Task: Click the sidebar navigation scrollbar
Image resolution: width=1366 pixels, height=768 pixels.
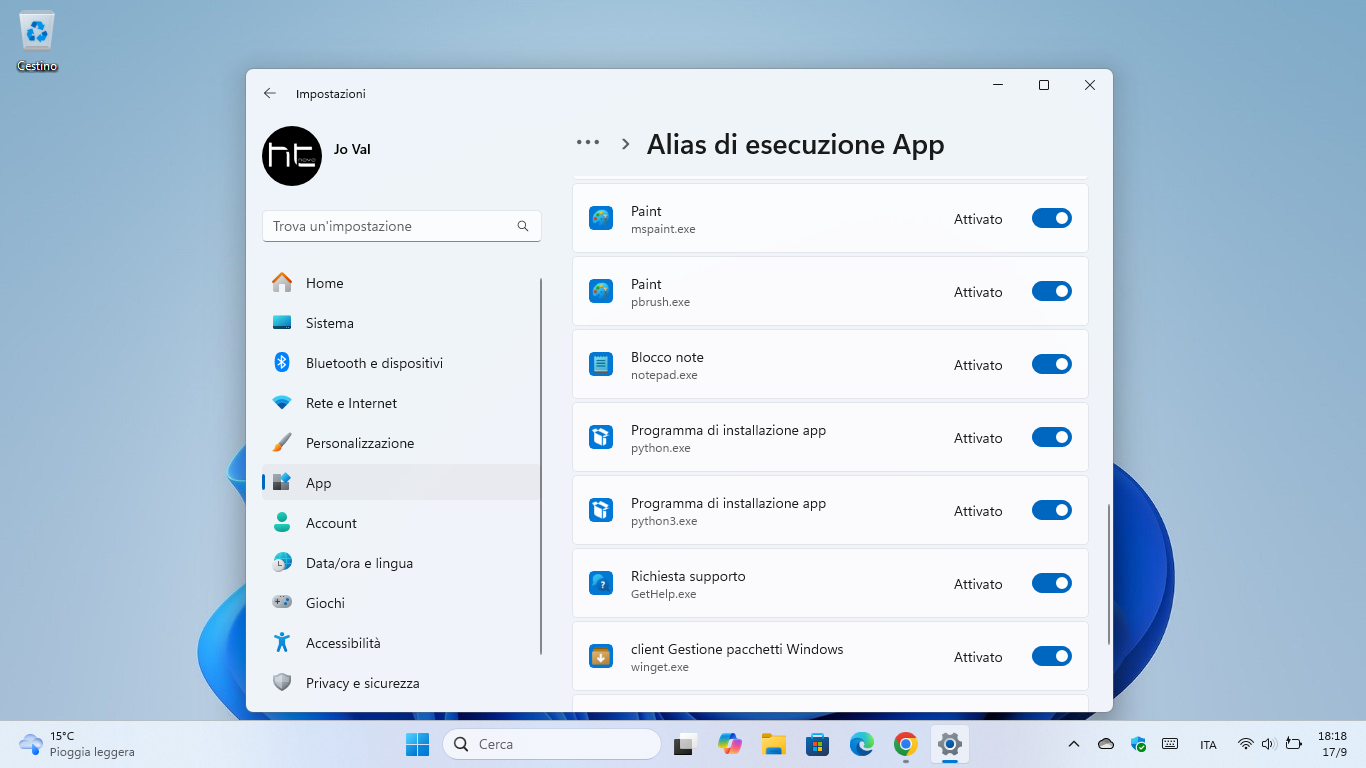Action: [541, 466]
